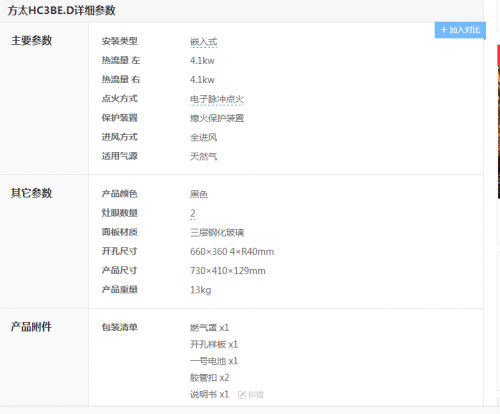
Task: Select the 产品附件 section label
Action: [x=31, y=327]
